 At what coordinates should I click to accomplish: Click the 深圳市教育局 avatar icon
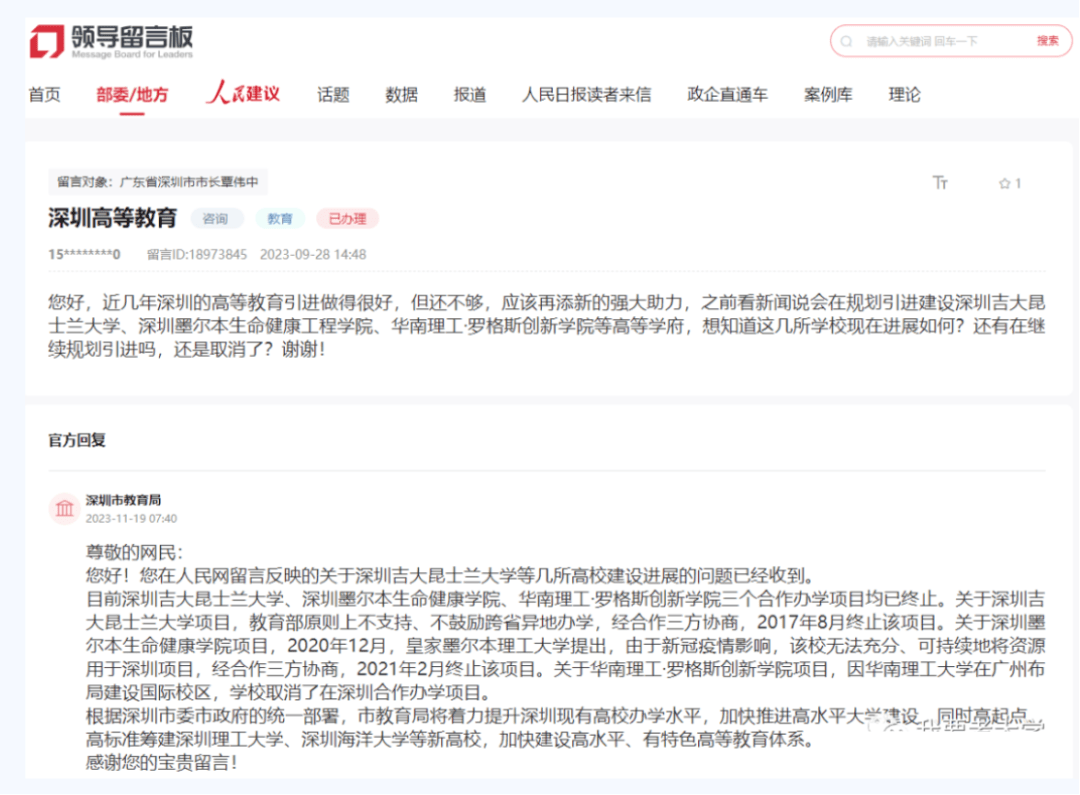tap(64, 508)
